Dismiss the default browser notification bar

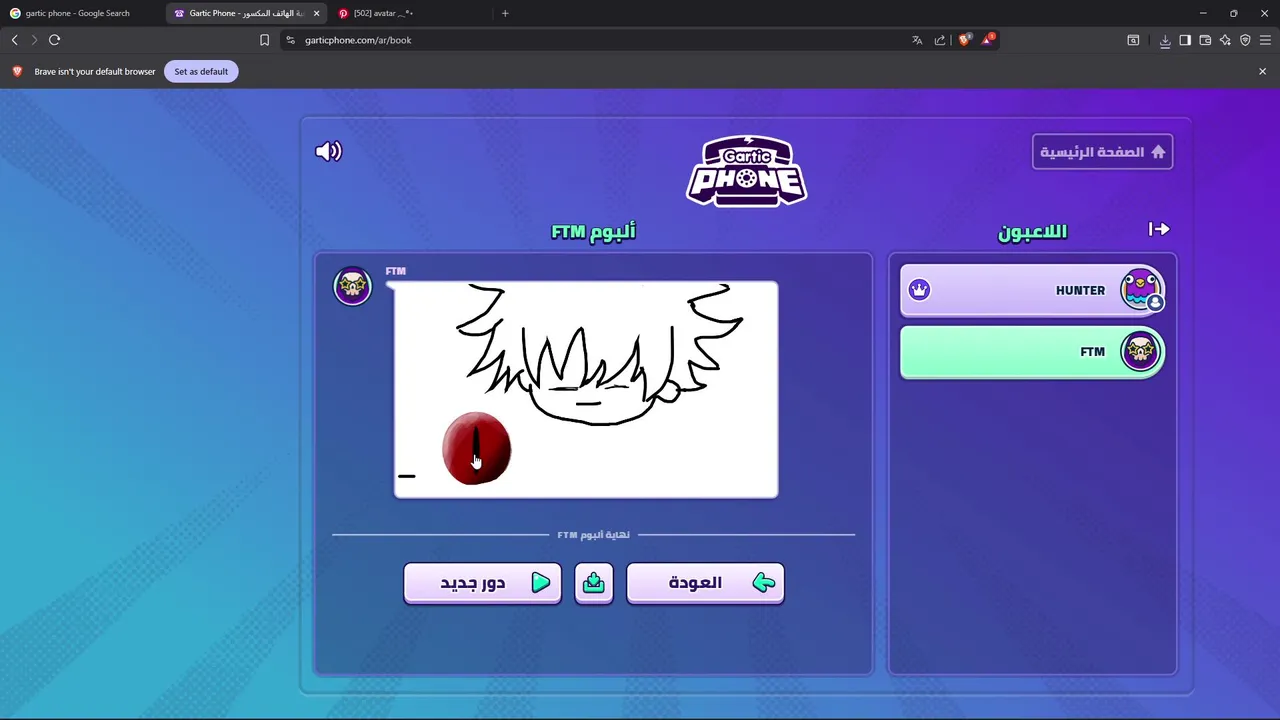click(x=1262, y=71)
